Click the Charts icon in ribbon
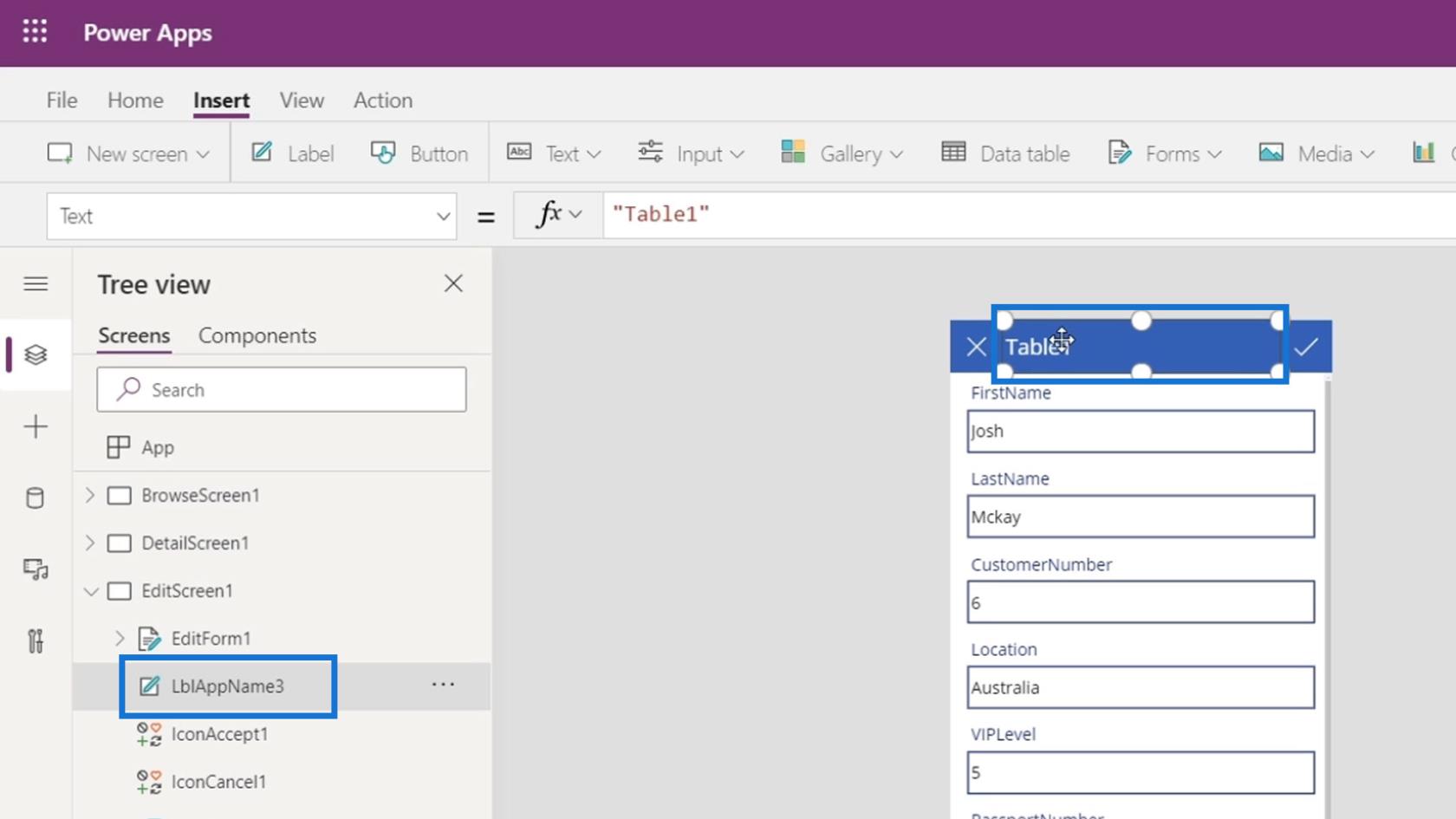 point(1423,153)
